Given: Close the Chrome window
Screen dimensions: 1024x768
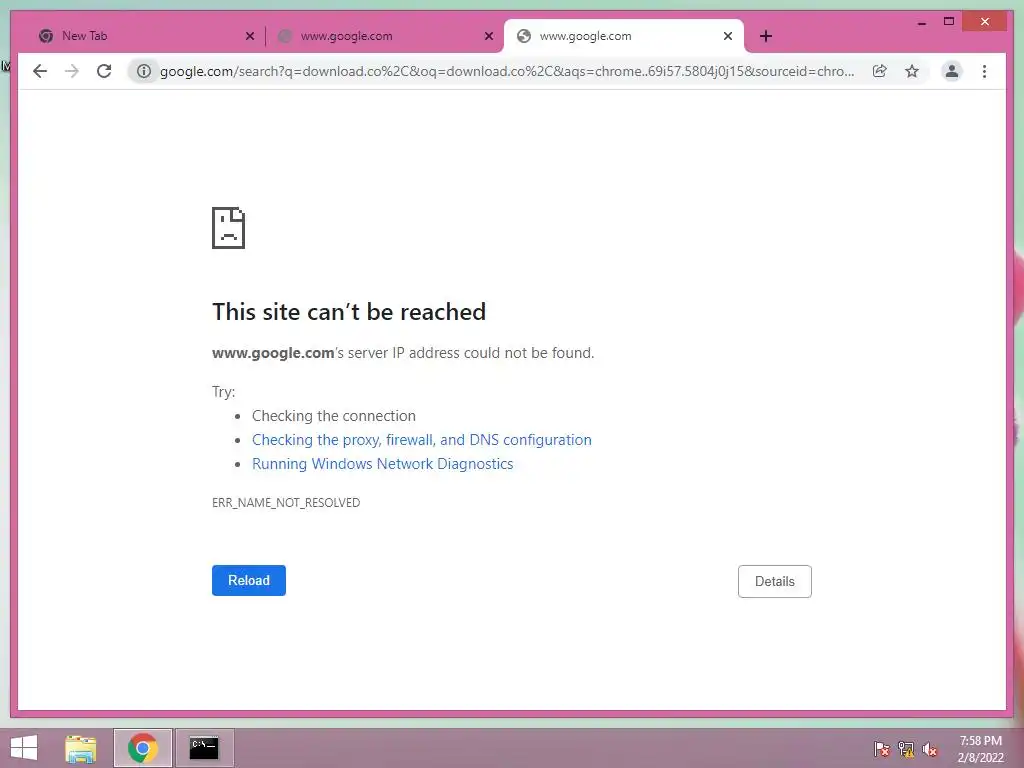Looking at the screenshot, I should click(985, 22).
